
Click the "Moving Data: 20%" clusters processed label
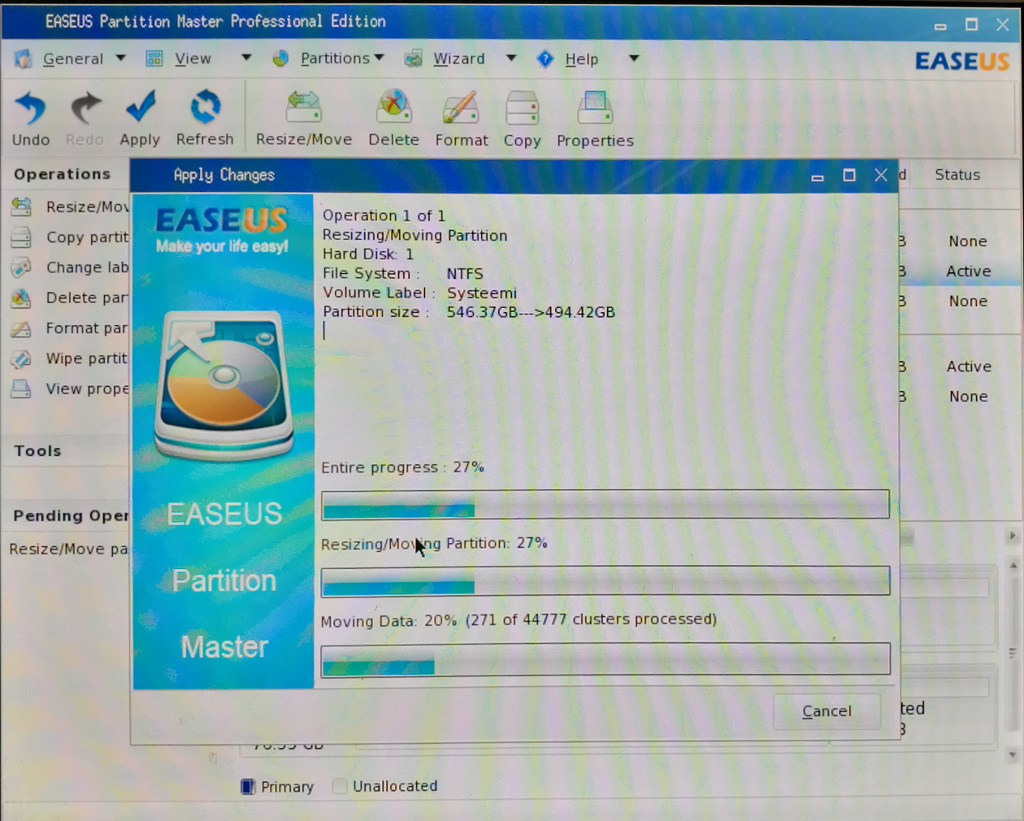pos(519,619)
